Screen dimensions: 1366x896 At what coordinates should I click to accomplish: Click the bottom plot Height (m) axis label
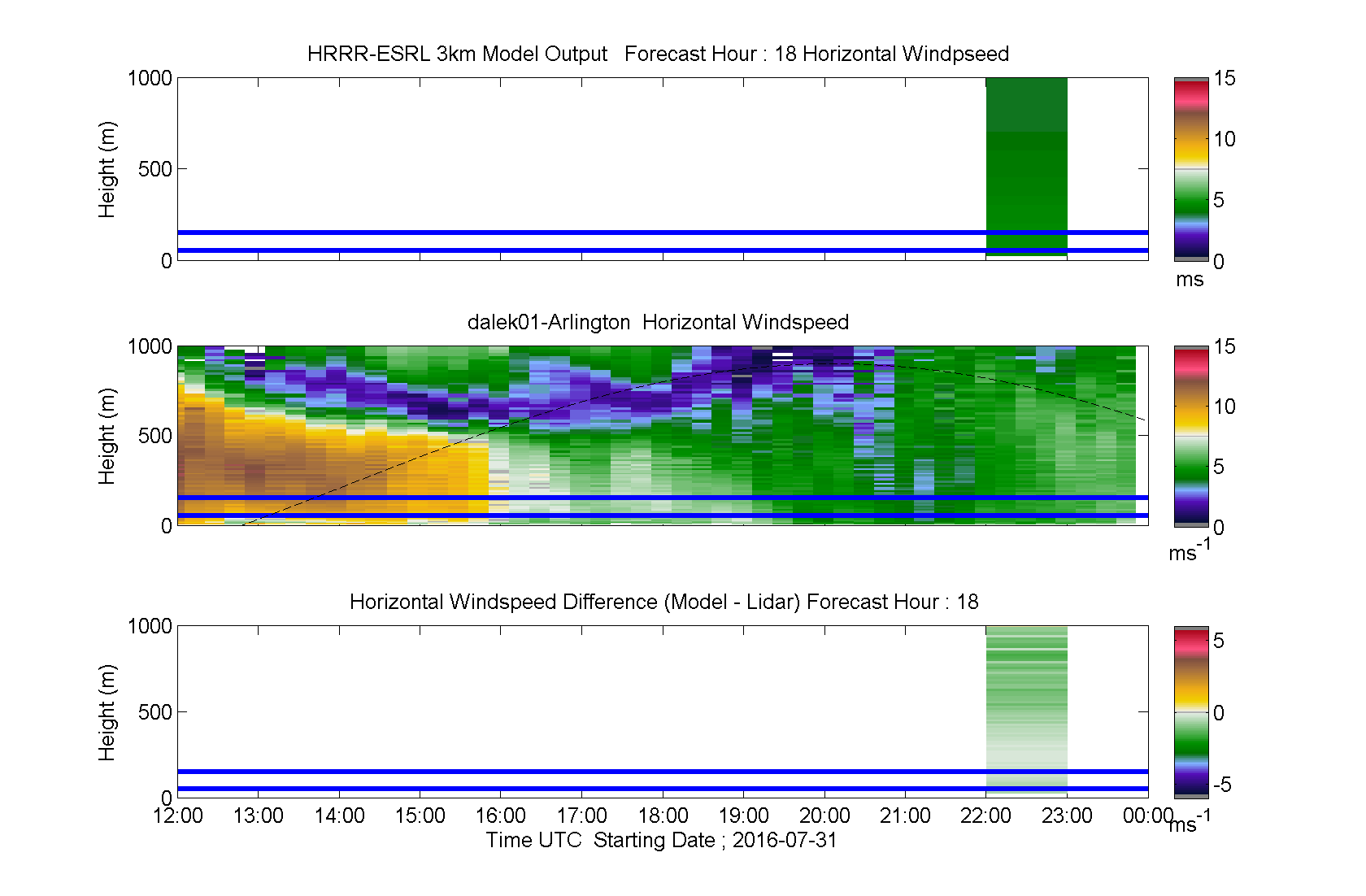(x=107, y=712)
